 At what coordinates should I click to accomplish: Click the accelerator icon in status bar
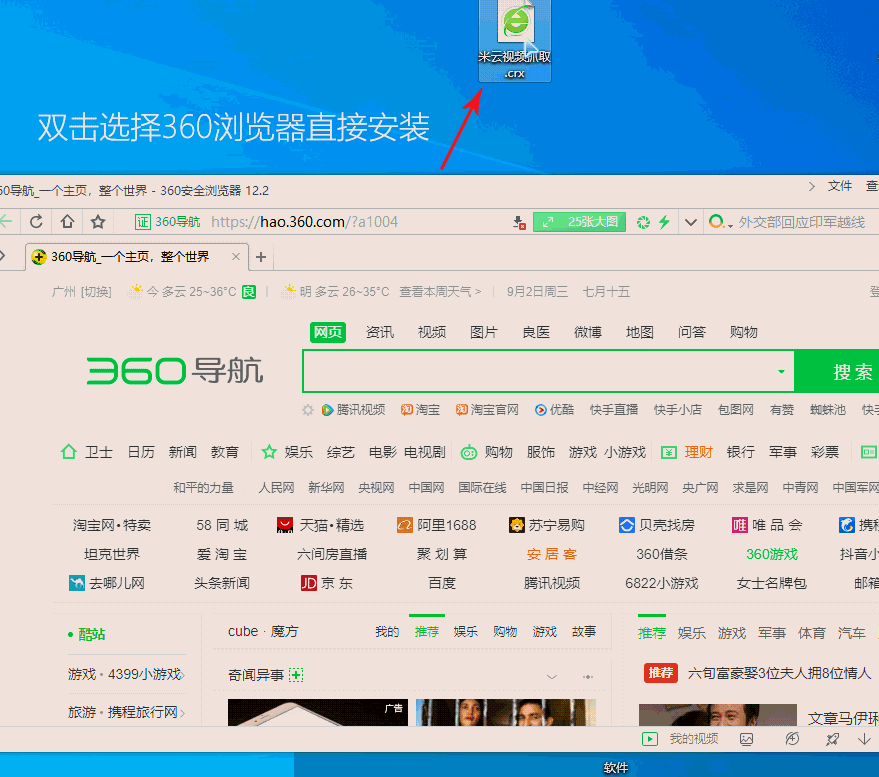[x=792, y=739]
